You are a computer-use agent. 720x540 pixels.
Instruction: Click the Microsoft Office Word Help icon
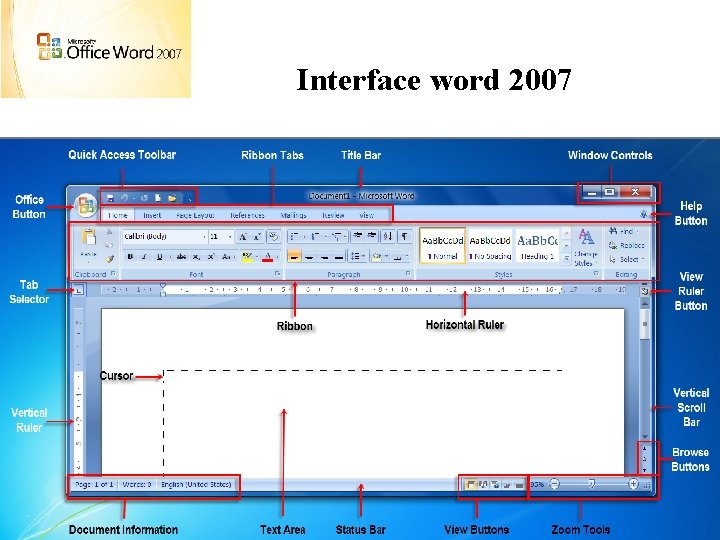pos(643,214)
